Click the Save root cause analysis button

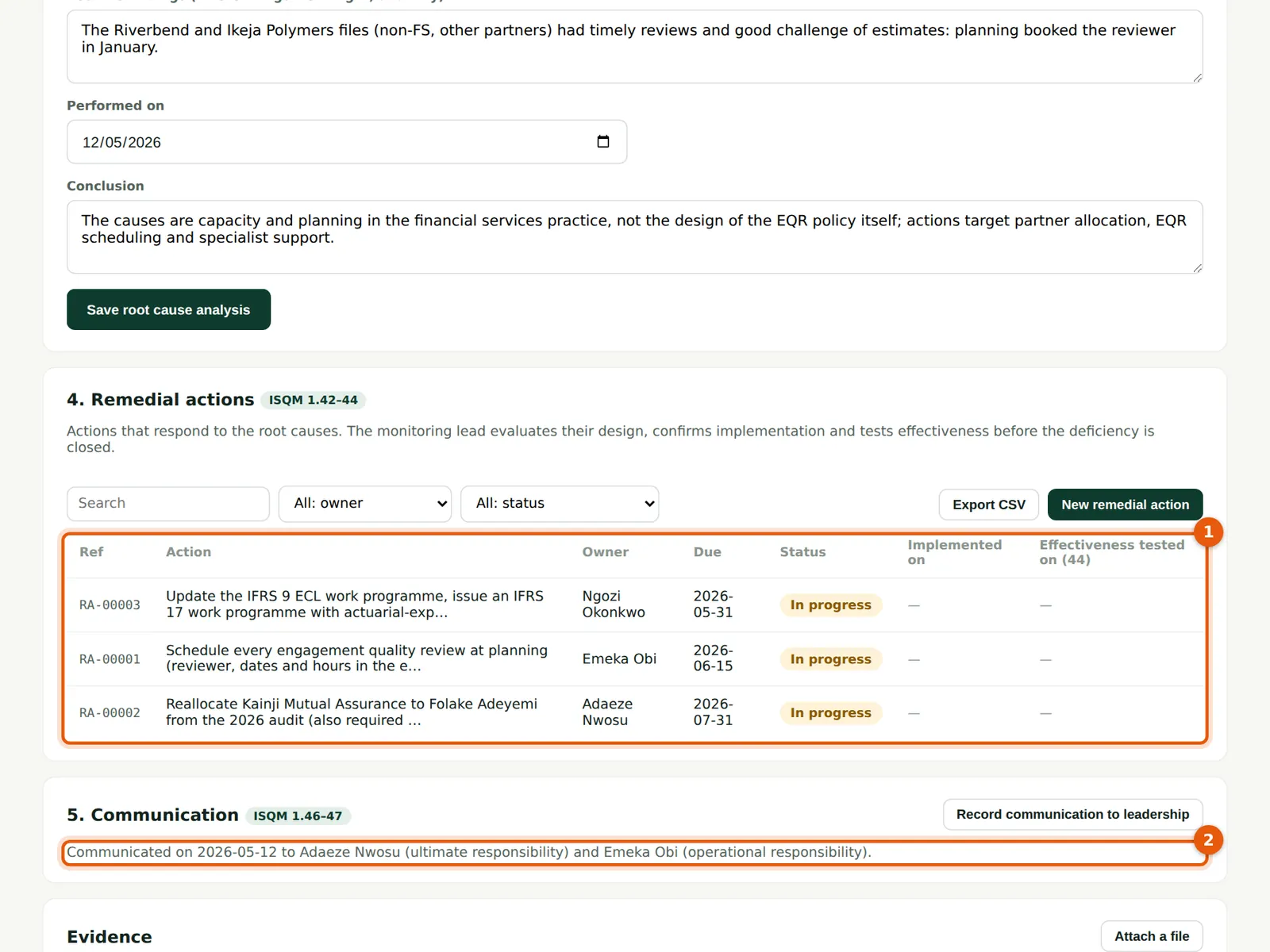[x=168, y=309]
